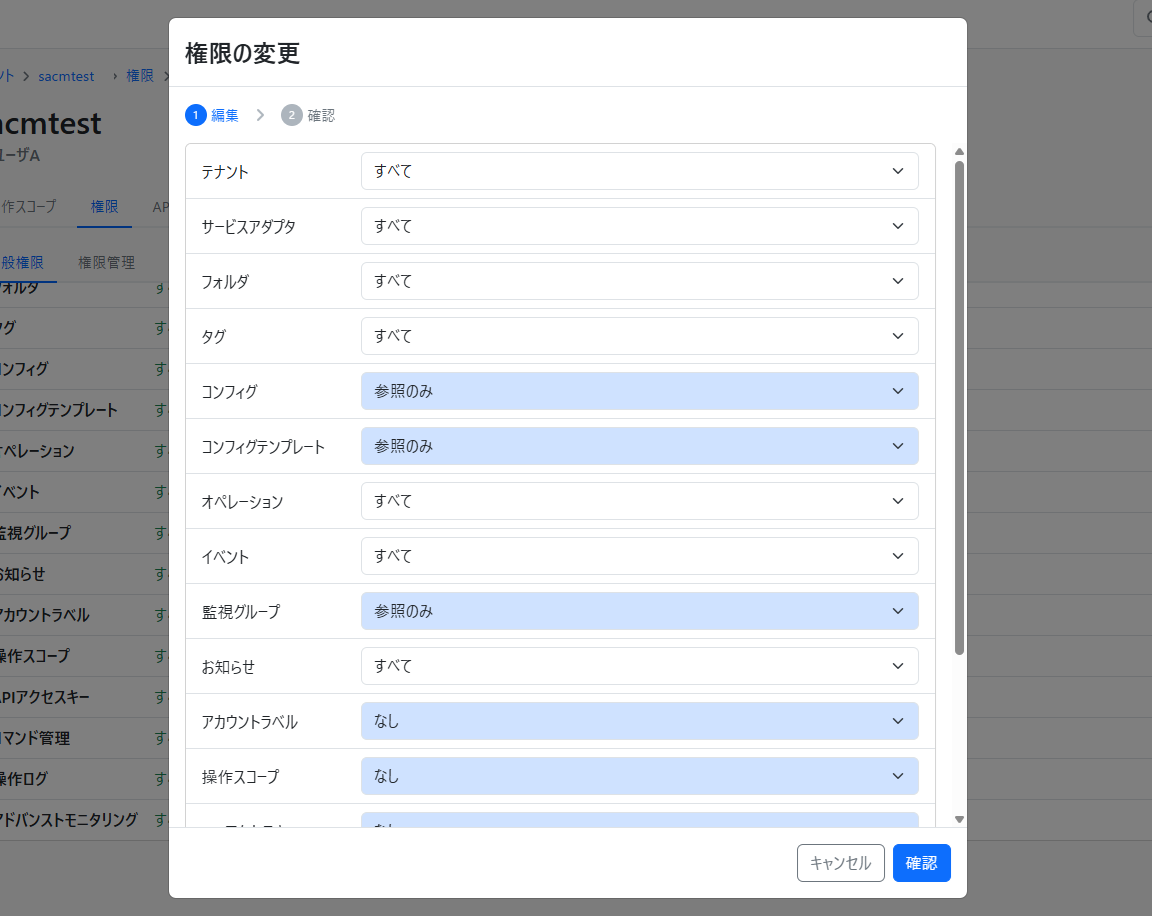Open the オペレーション permission select box
The width and height of the screenshot is (1152, 916).
point(639,501)
